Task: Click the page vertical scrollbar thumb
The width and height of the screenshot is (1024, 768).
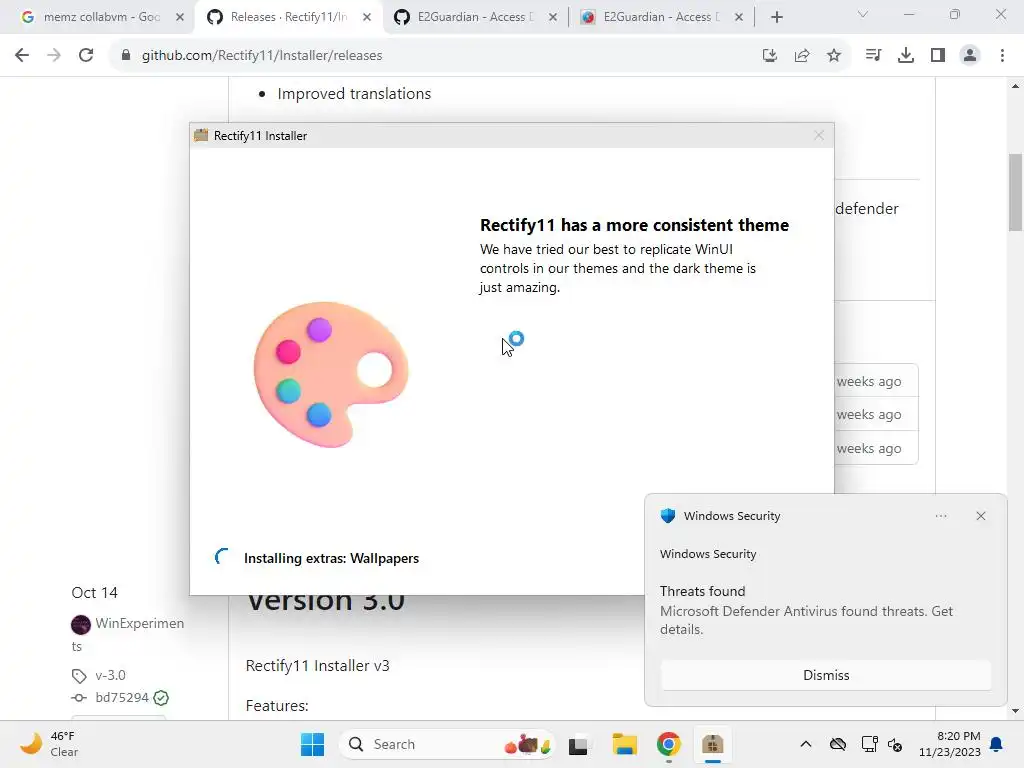Action: (x=1015, y=192)
